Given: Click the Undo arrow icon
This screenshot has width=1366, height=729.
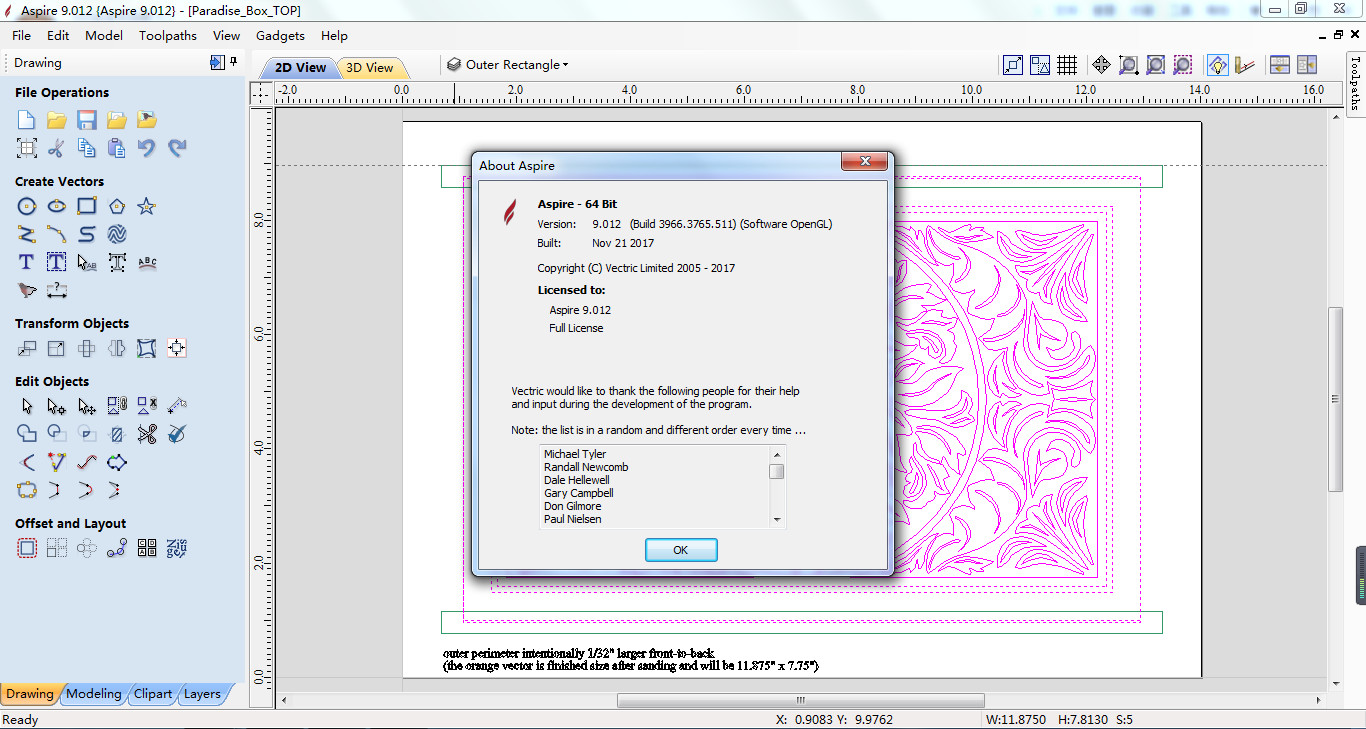Looking at the screenshot, I should coord(147,148).
